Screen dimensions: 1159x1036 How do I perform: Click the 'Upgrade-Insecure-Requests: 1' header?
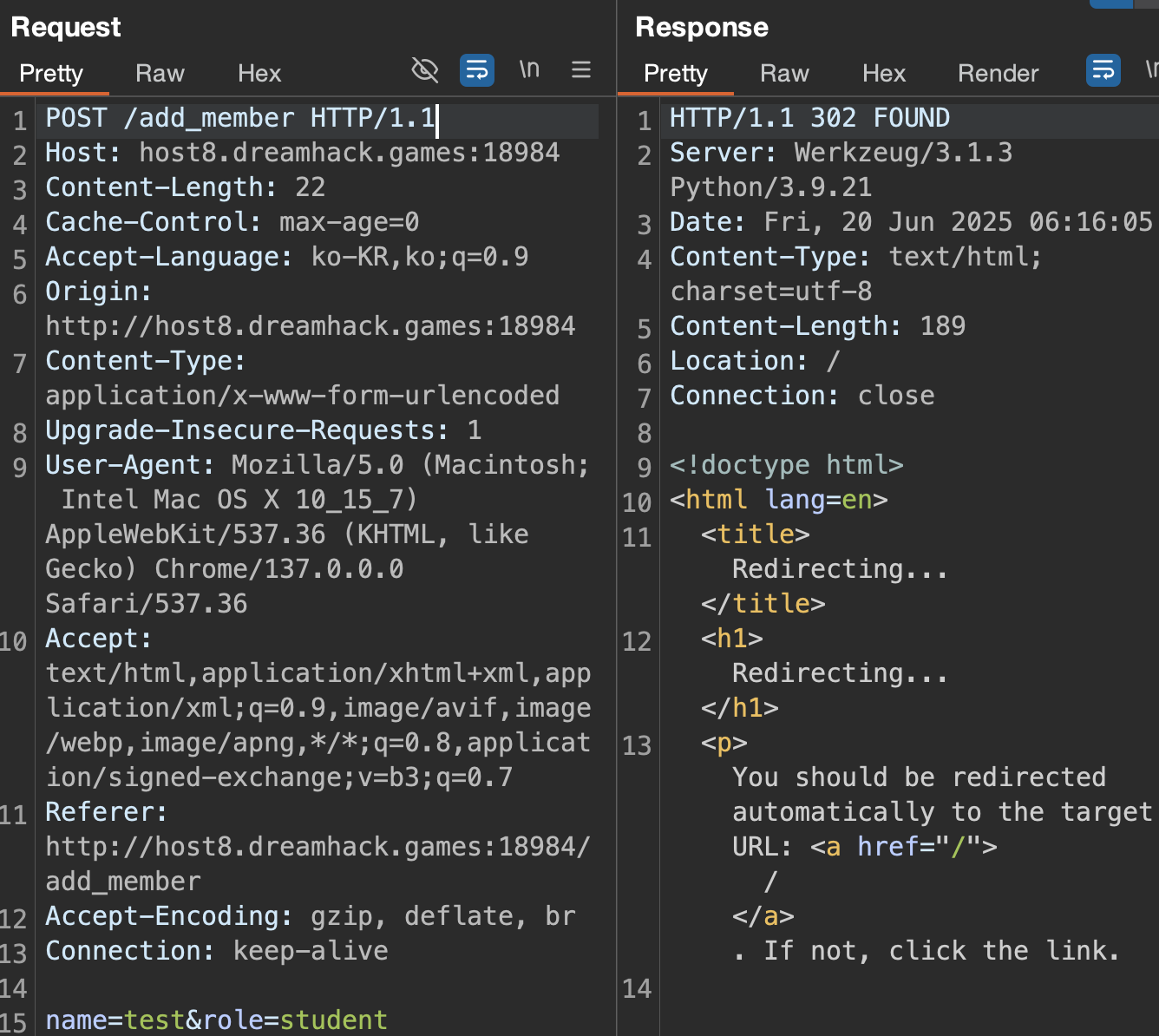tap(264, 430)
